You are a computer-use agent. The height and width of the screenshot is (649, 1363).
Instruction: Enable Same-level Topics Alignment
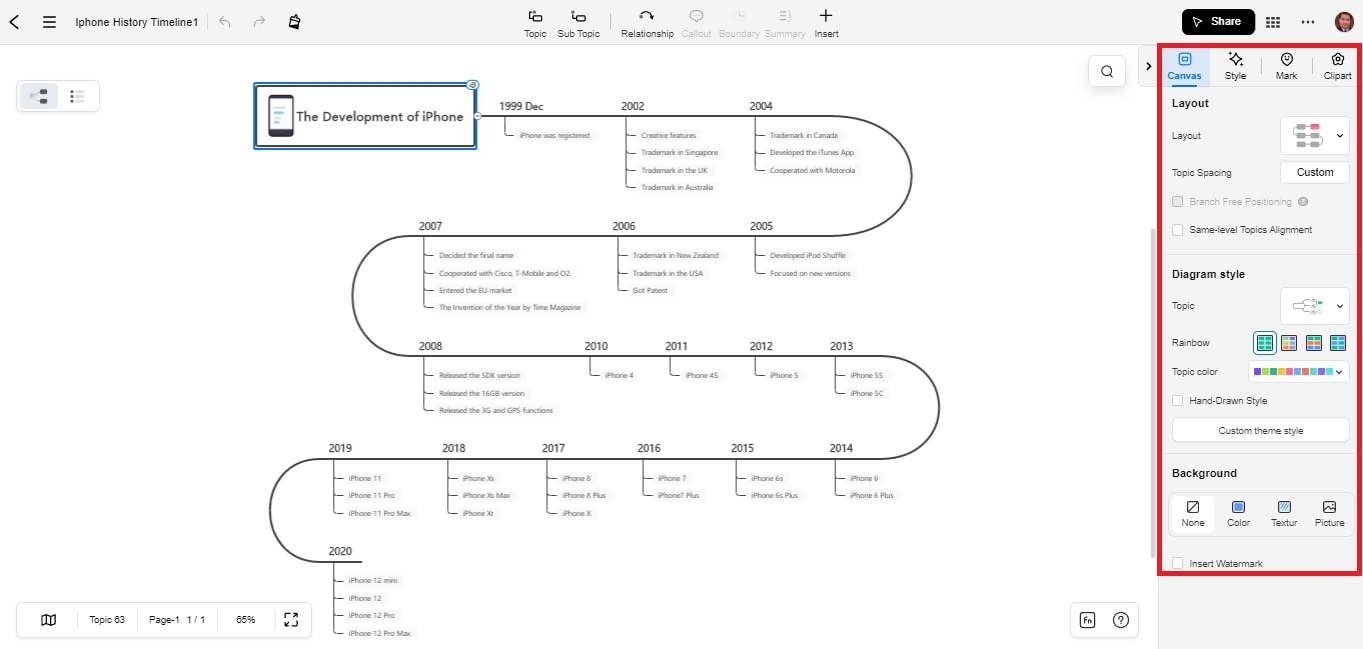[x=1177, y=229]
